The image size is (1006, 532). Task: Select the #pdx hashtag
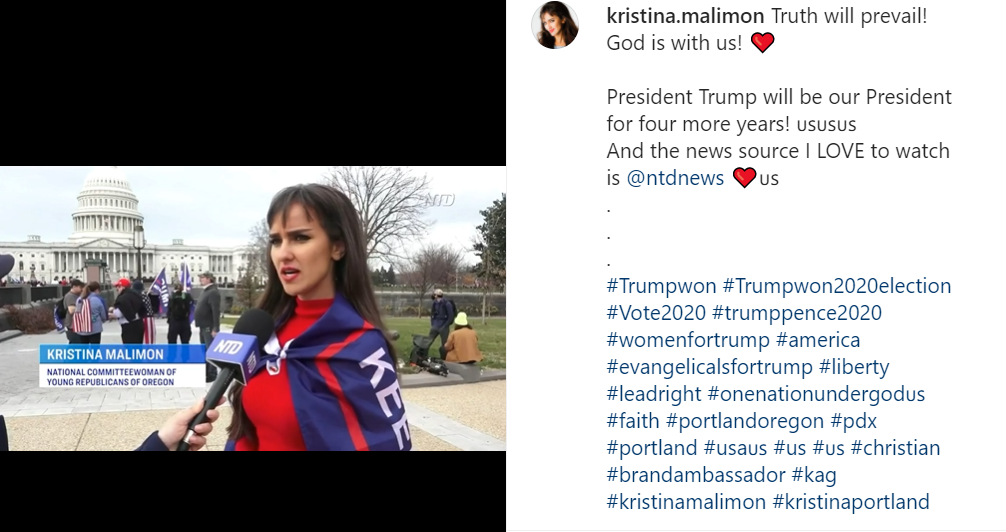853,420
